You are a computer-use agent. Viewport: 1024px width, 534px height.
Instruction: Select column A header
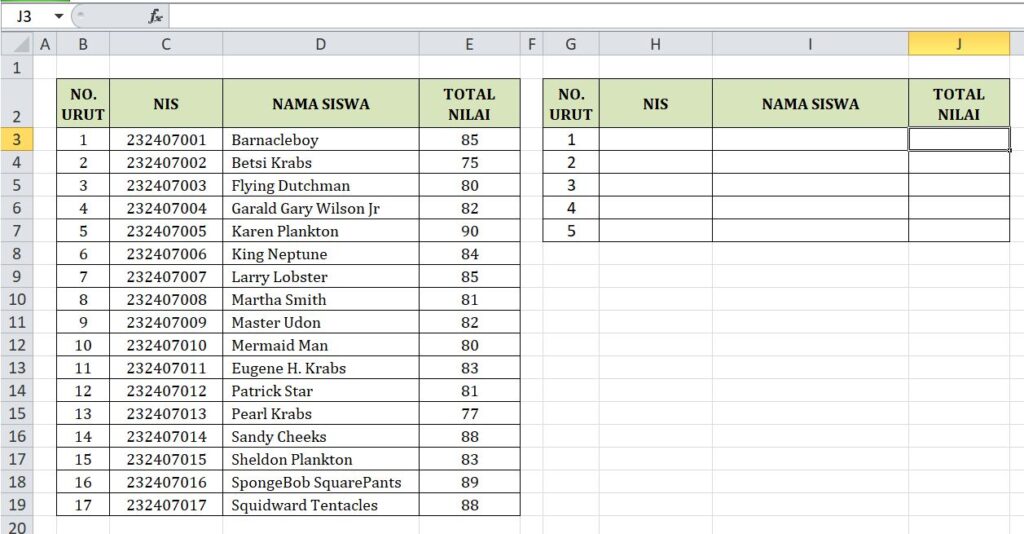pyautogui.click(x=45, y=44)
